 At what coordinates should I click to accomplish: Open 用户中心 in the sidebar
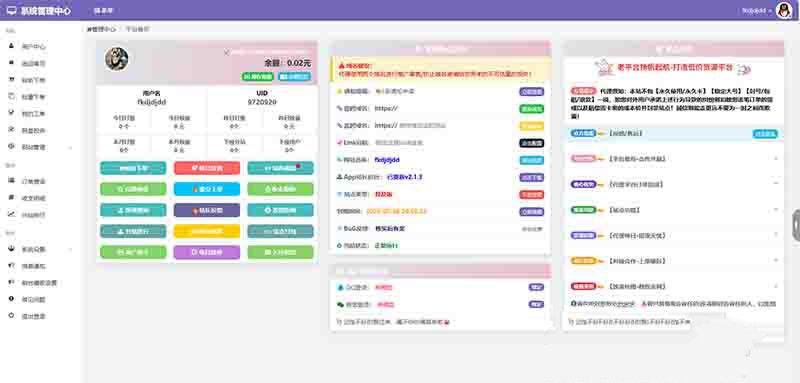pos(34,46)
